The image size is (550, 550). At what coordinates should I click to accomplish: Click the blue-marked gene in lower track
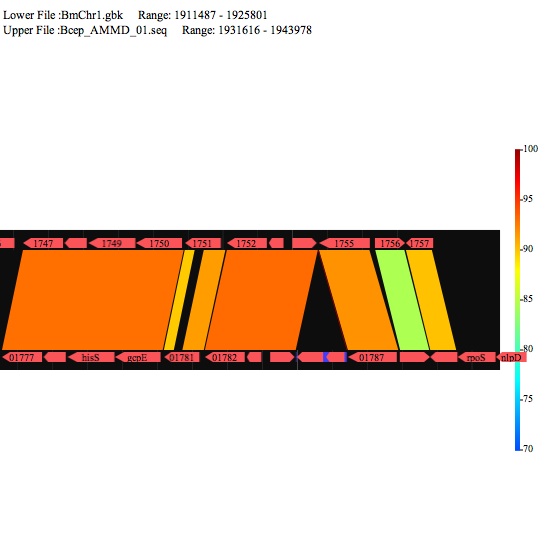pos(335,357)
